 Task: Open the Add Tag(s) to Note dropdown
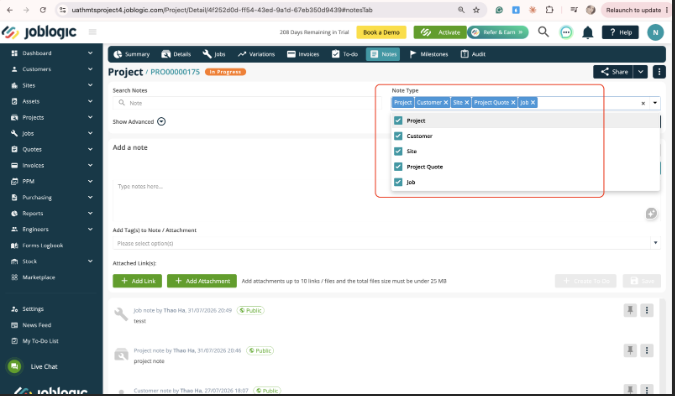pos(386,243)
